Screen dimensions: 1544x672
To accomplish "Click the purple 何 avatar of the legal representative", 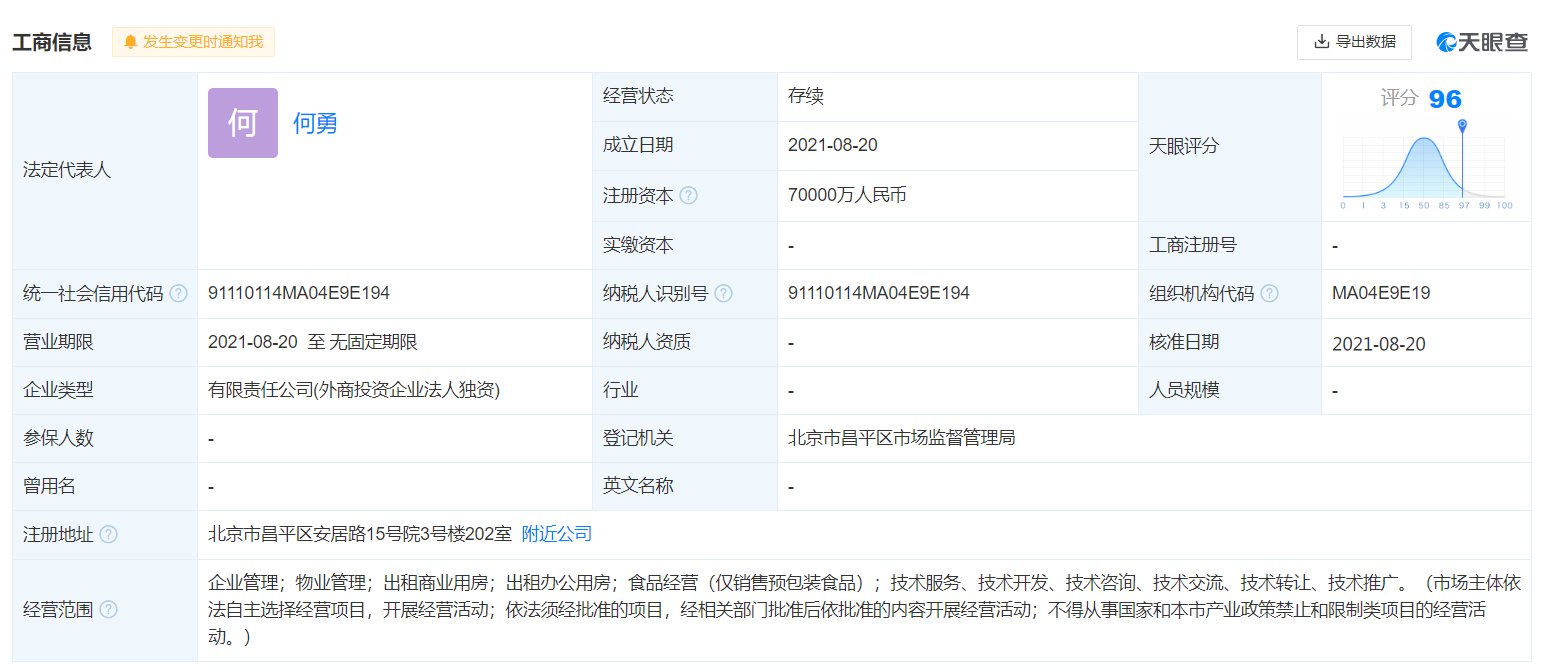I will [x=242, y=122].
